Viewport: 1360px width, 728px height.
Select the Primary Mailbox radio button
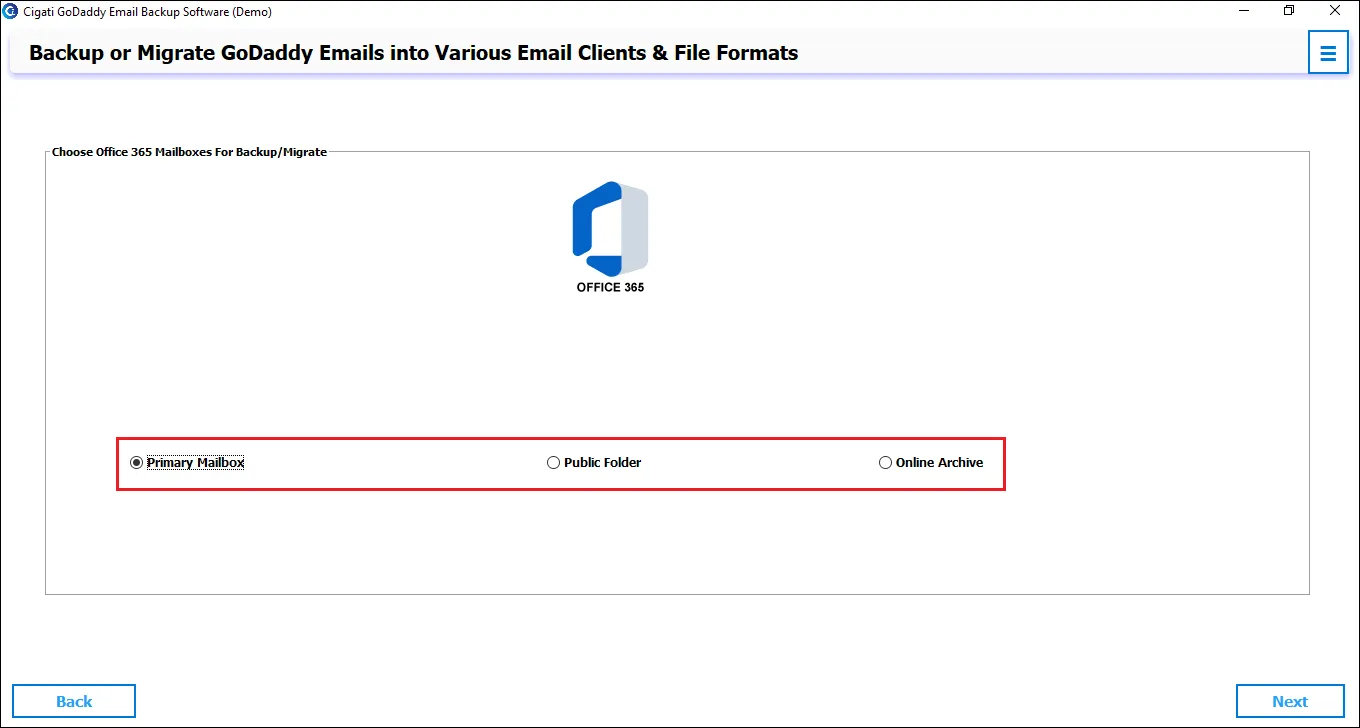[x=137, y=463]
